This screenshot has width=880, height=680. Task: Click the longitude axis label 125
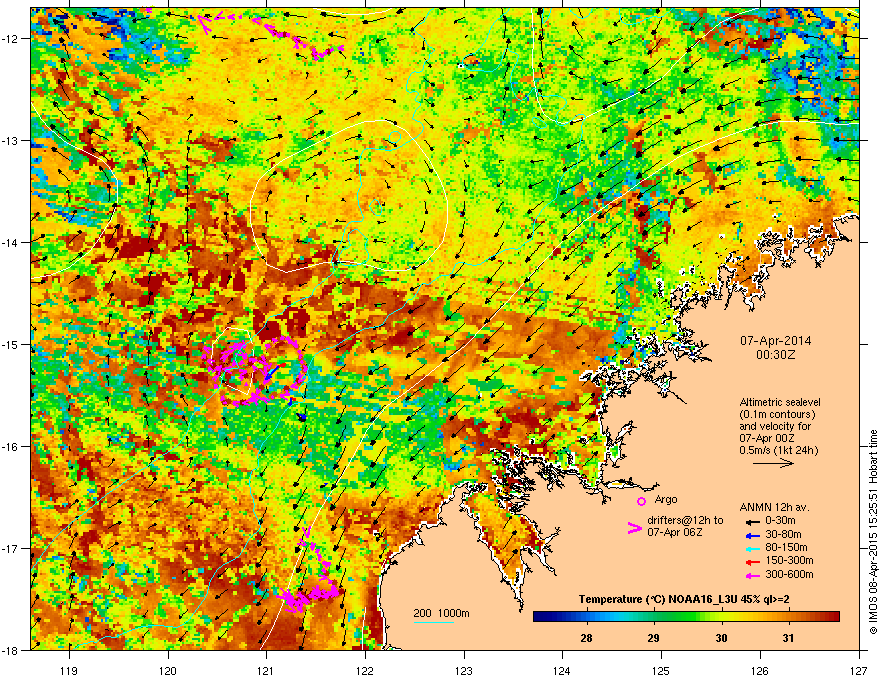click(x=661, y=670)
